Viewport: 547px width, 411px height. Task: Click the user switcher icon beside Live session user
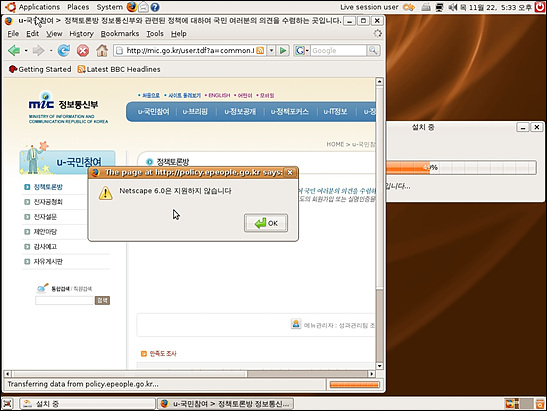(409, 7)
